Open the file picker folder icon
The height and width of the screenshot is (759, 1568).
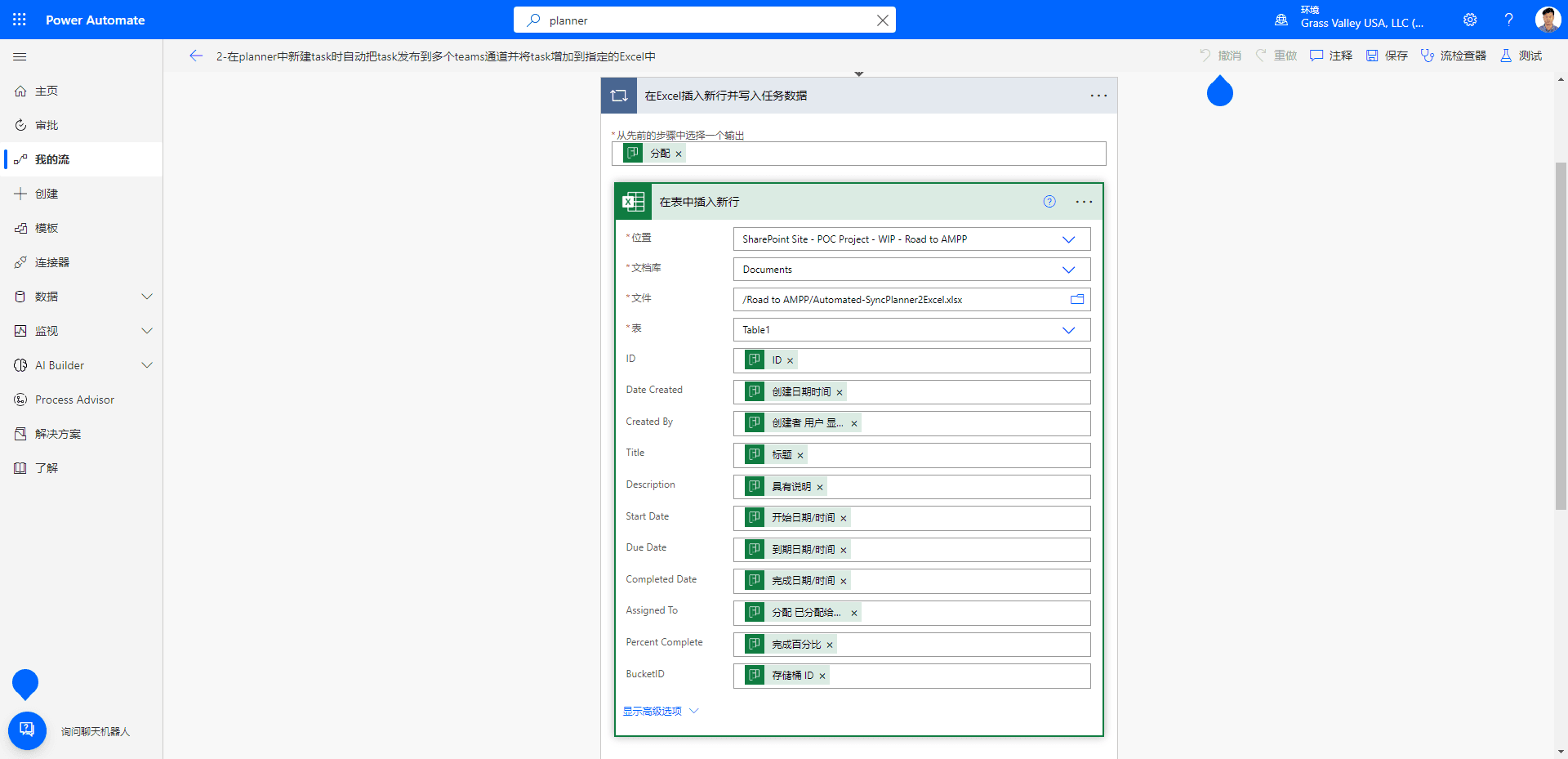1077,300
